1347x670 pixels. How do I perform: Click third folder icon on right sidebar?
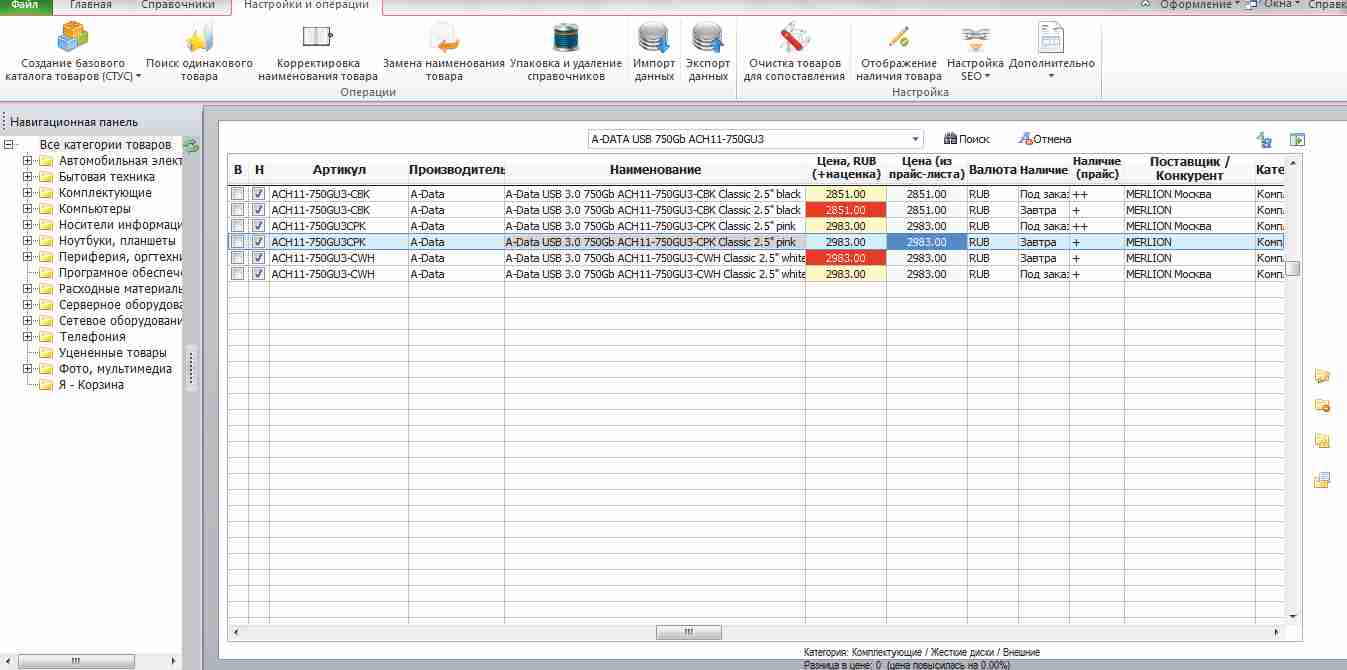(1321, 441)
